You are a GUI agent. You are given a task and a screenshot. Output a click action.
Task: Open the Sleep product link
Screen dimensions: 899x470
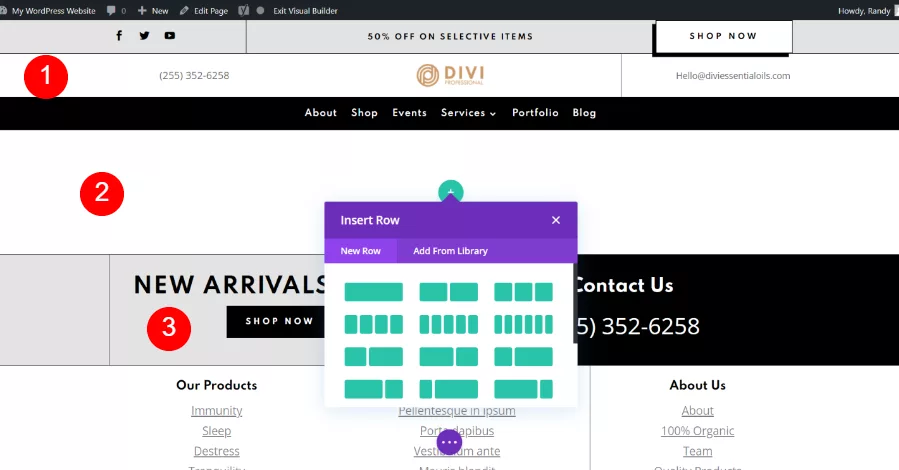pos(217,430)
